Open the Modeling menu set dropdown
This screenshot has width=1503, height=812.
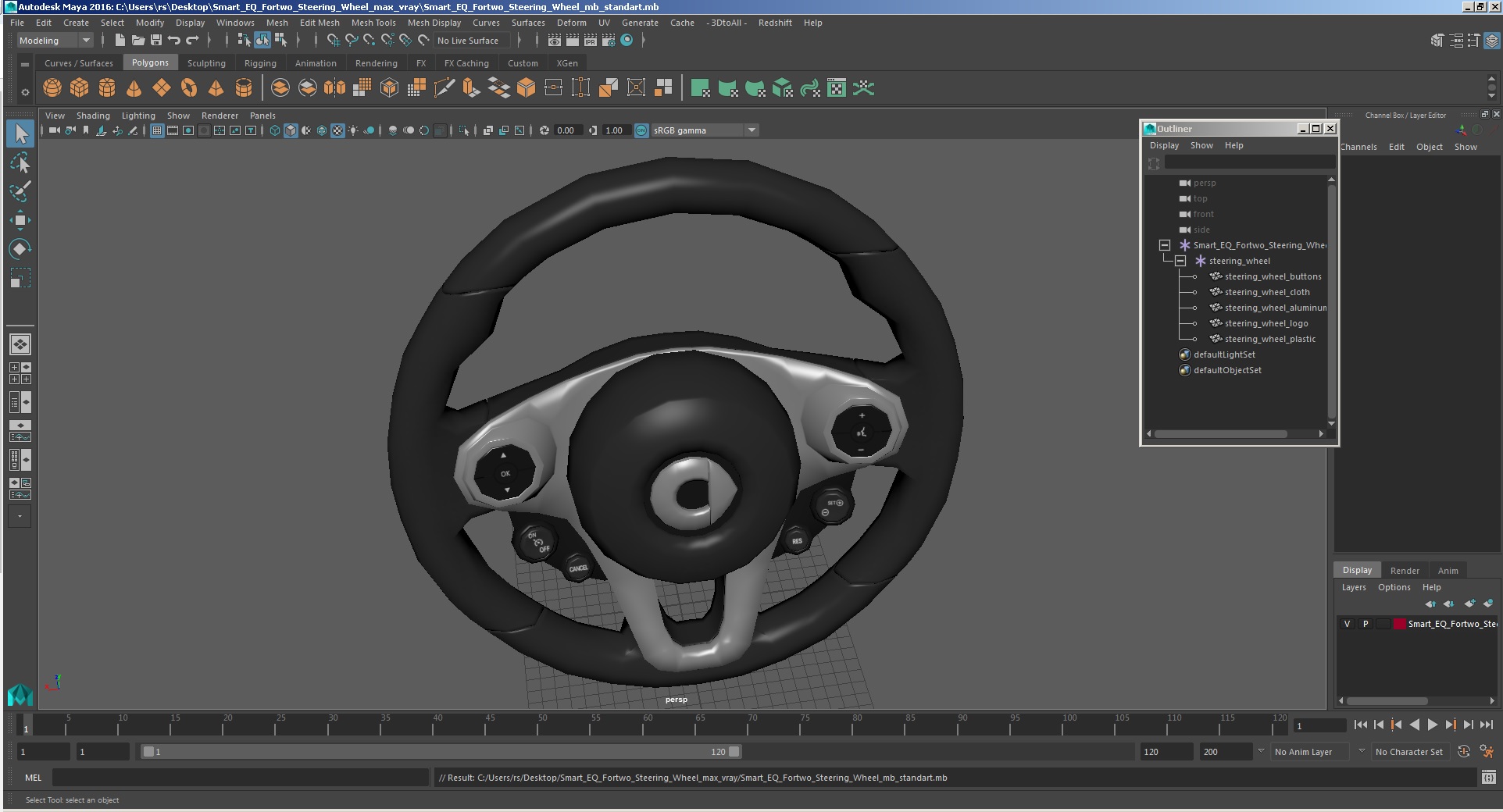[55, 41]
